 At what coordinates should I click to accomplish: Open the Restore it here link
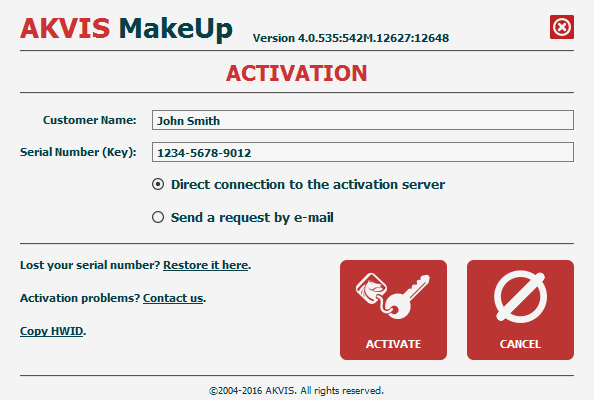(206, 265)
